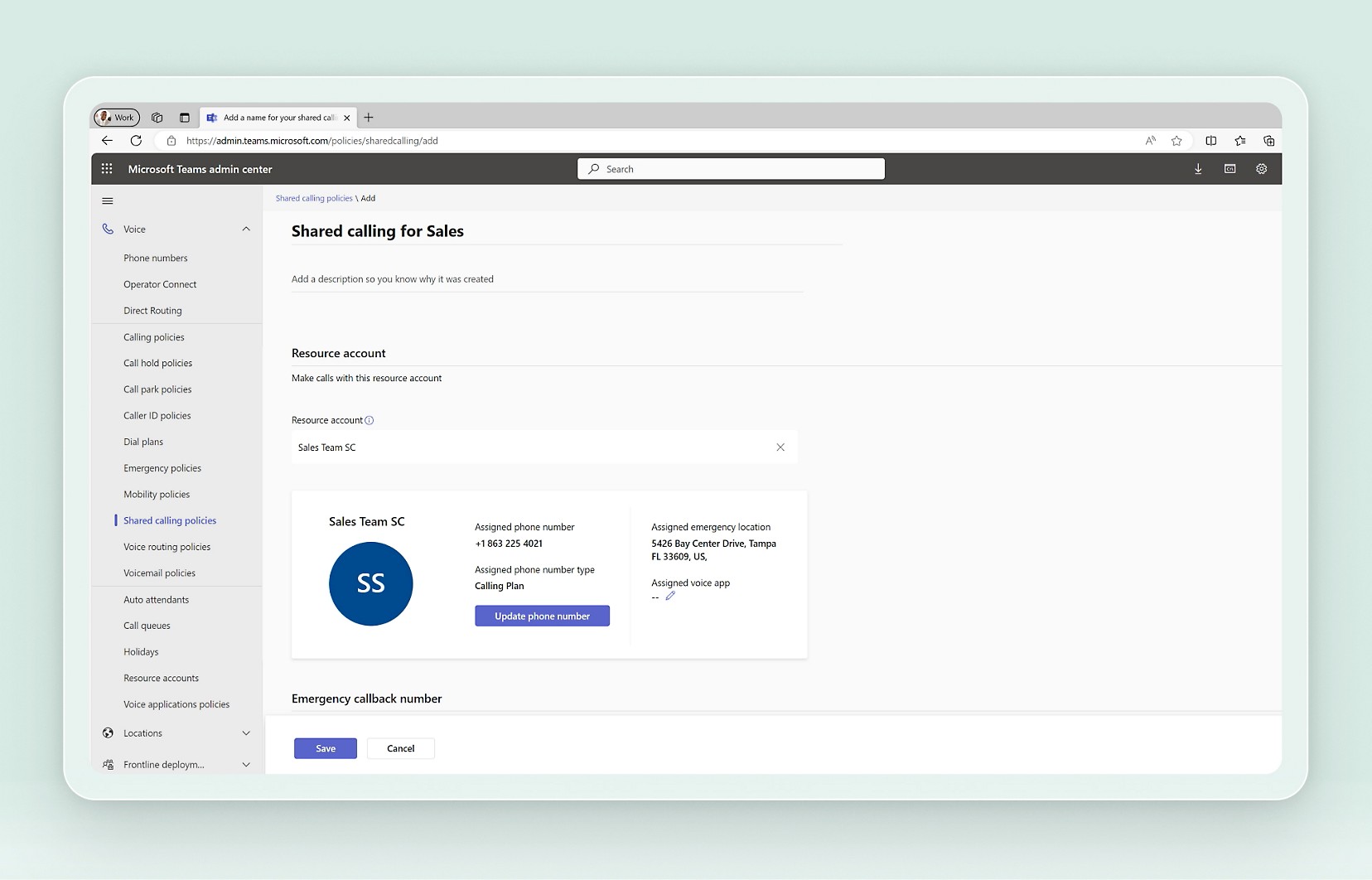Click the policy description input field
Viewport: 1372px width, 880px height.
click(x=547, y=279)
